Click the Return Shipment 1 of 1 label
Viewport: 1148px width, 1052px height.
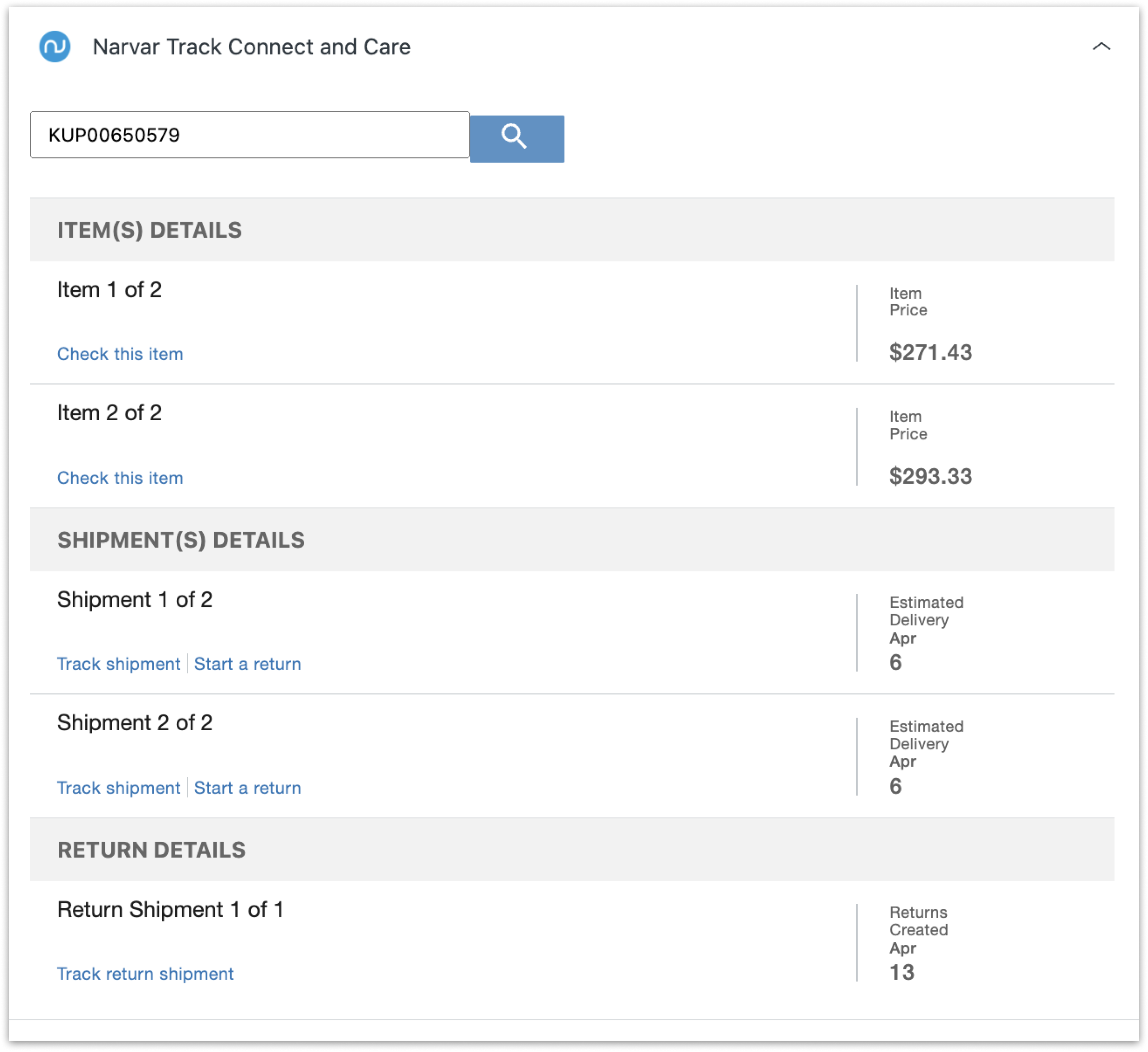click(x=171, y=910)
